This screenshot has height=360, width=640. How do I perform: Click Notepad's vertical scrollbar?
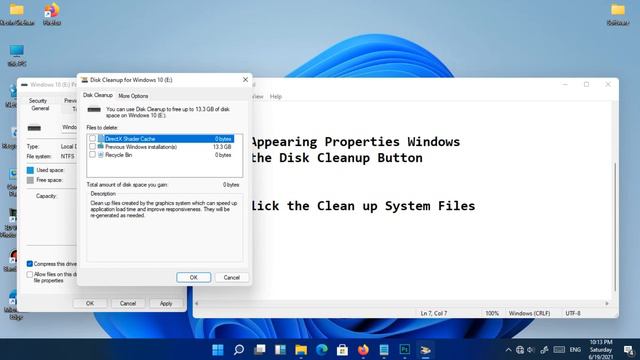[615, 227]
